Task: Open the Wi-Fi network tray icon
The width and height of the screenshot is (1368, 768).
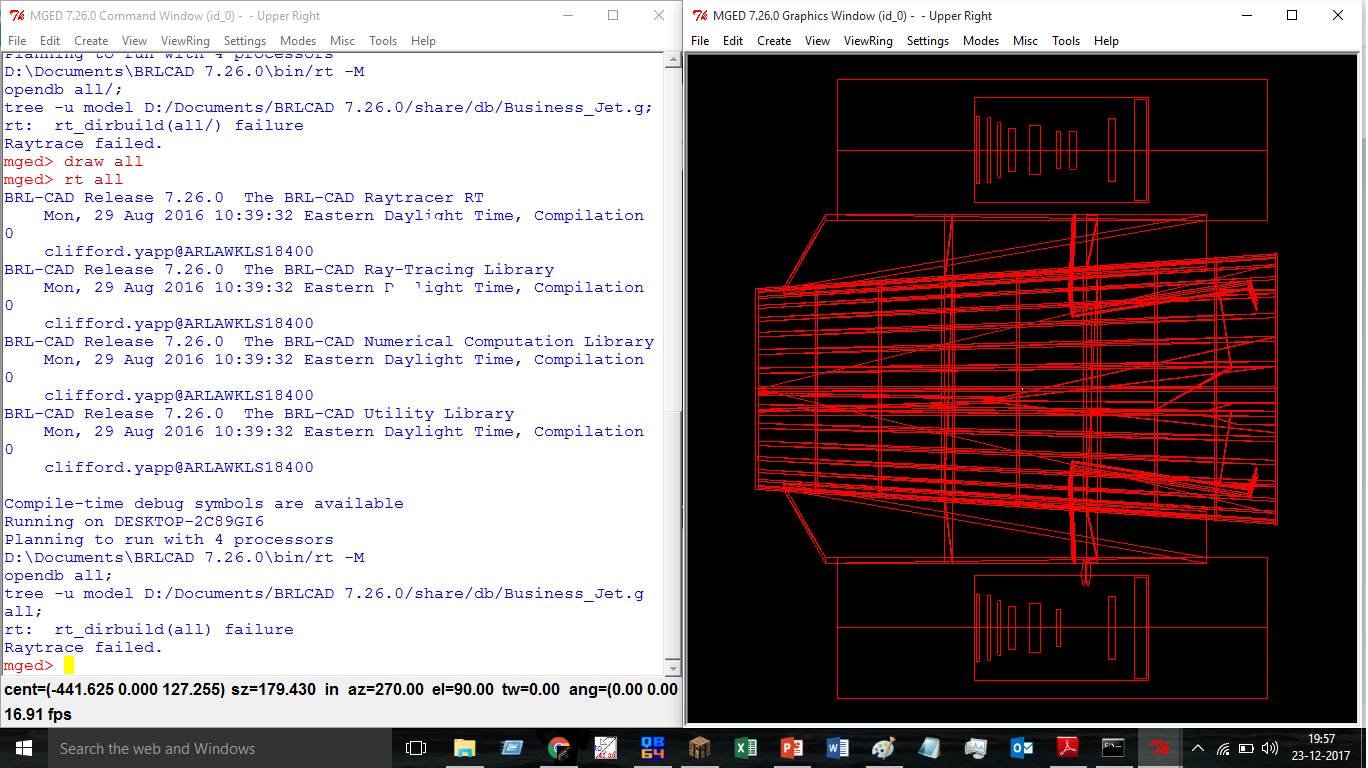Action: point(1222,748)
